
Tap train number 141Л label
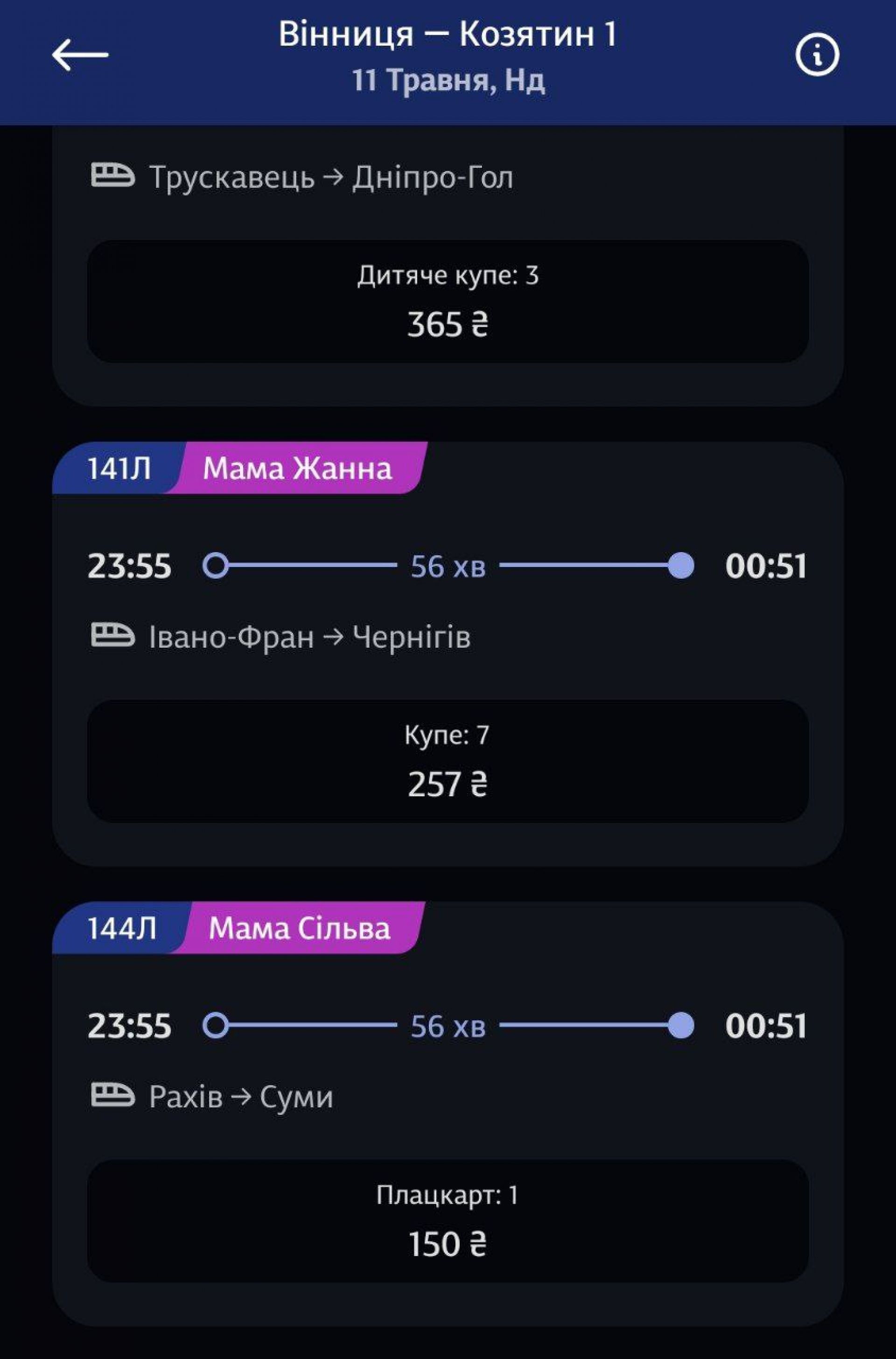pyautogui.click(x=119, y=468)
